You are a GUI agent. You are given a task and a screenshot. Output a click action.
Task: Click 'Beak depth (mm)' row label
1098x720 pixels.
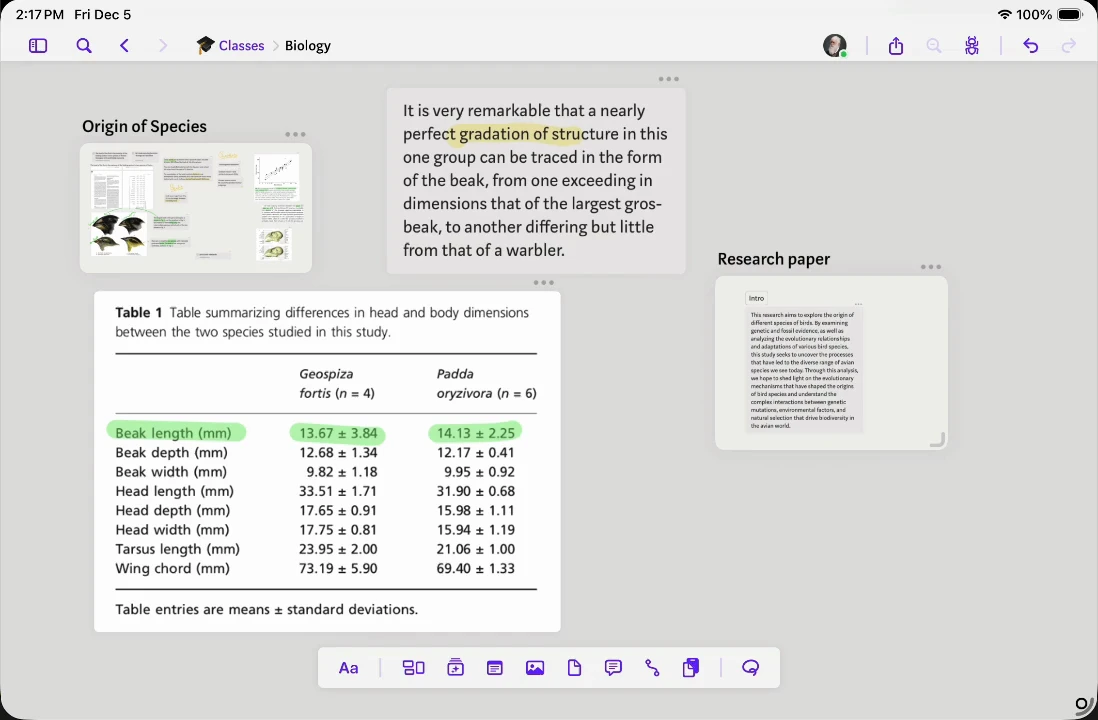pyautogui.click(x=172, y=452)
